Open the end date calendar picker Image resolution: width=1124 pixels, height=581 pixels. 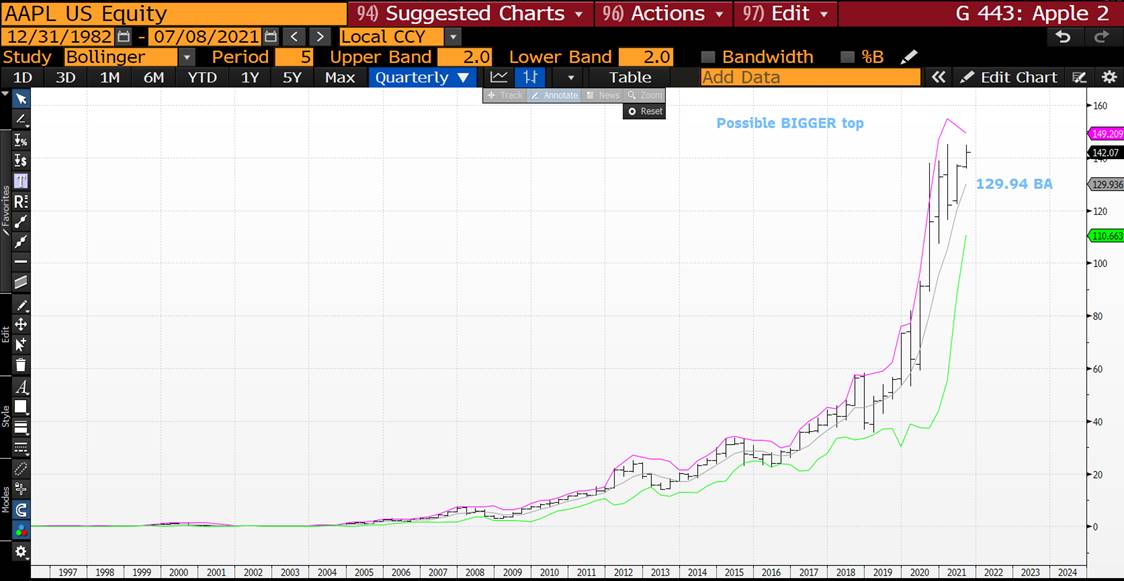(x=270, y=37)
